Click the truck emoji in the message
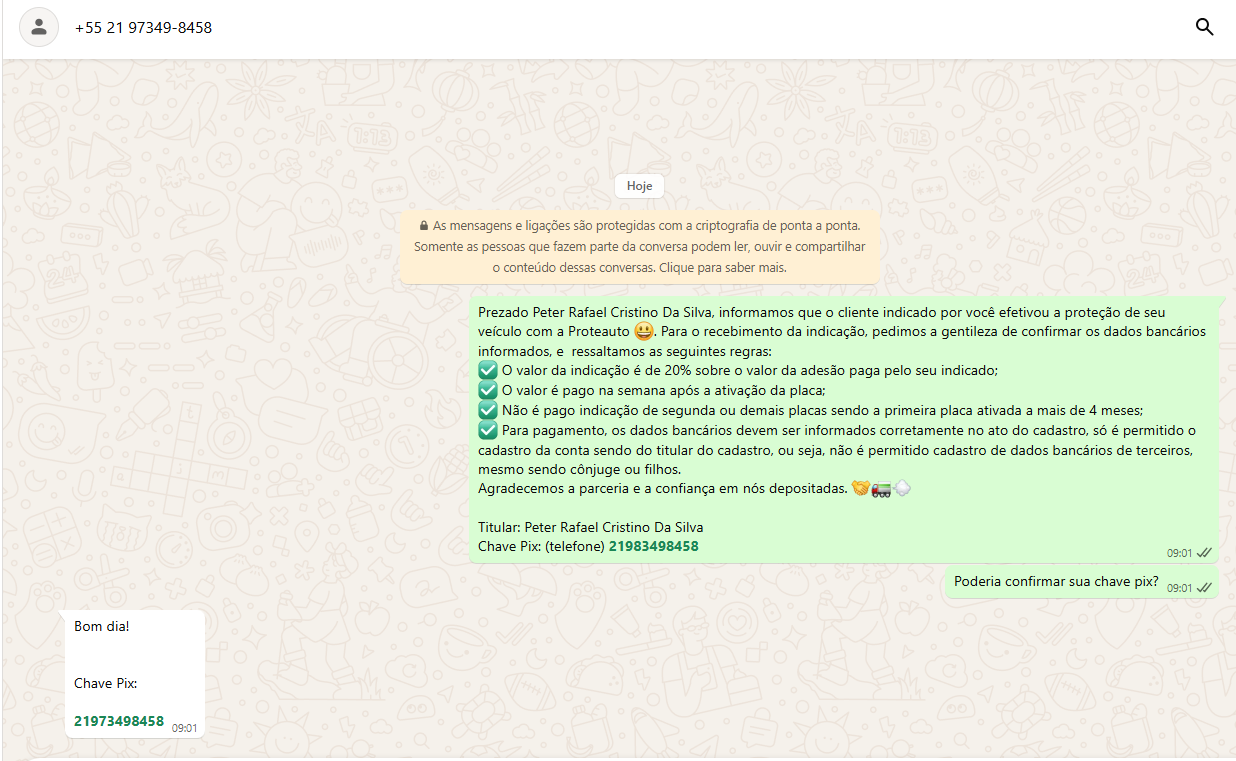Screen dimensions: 1236x761 tap(881, 489)
